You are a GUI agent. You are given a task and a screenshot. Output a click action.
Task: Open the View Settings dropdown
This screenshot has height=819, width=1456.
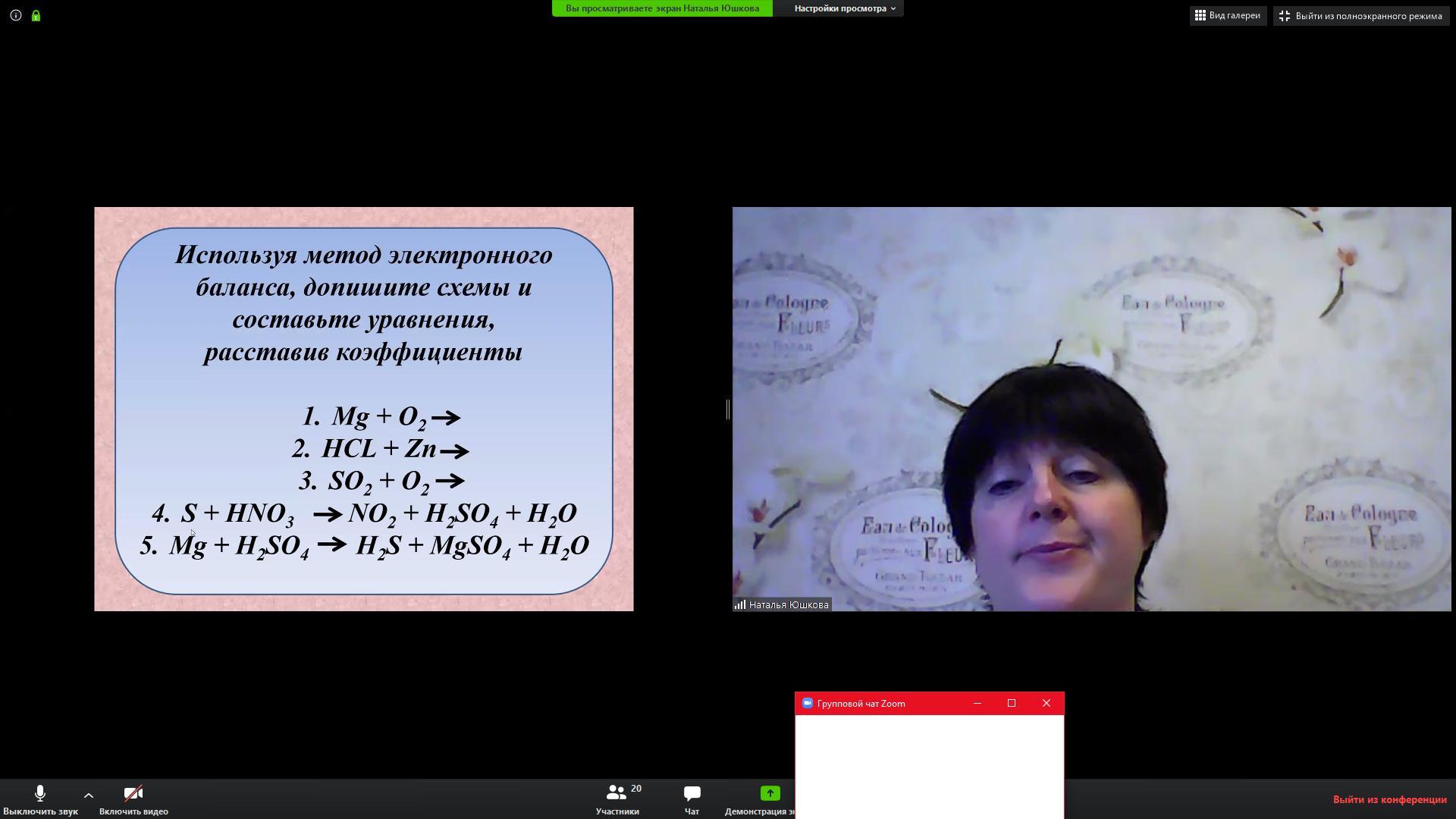click(844, 8)
